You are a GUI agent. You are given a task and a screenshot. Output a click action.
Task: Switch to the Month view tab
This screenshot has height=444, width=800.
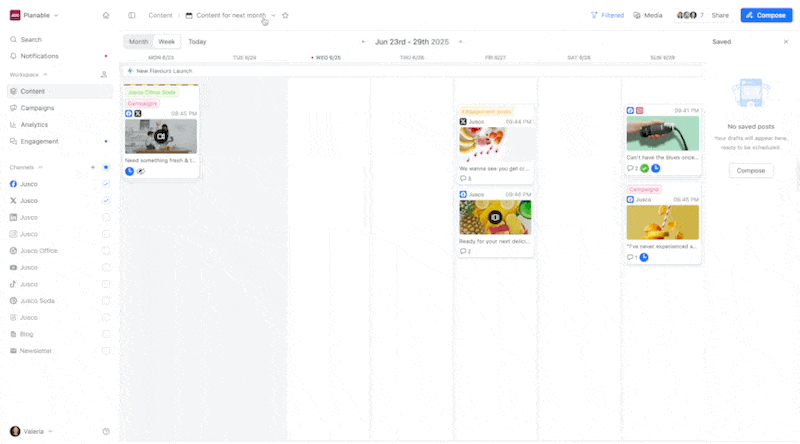pyautogui.click(x=138, y=42)
